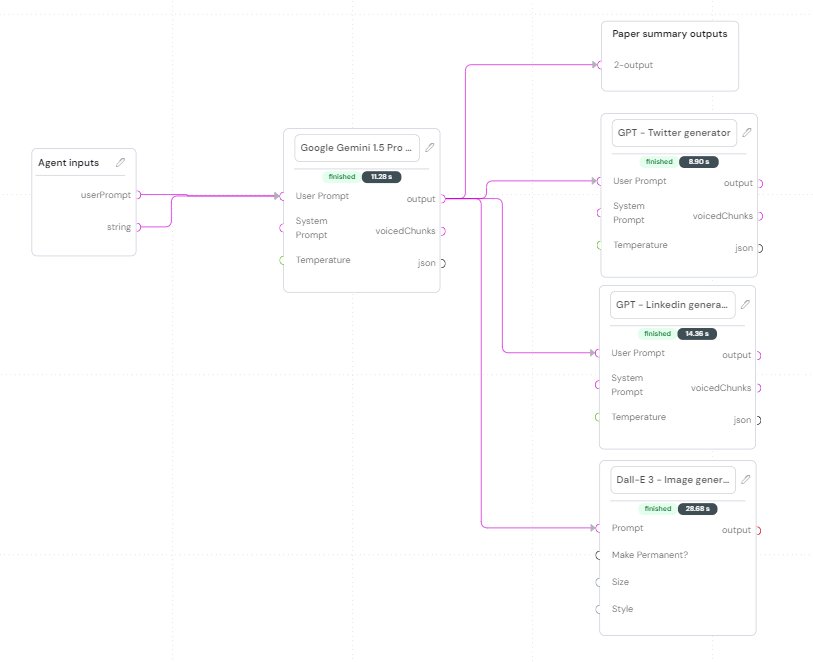Screen dimensions: 813x662
Task: Select the GPT - Twitter generator title field
Action: point(674,133)
